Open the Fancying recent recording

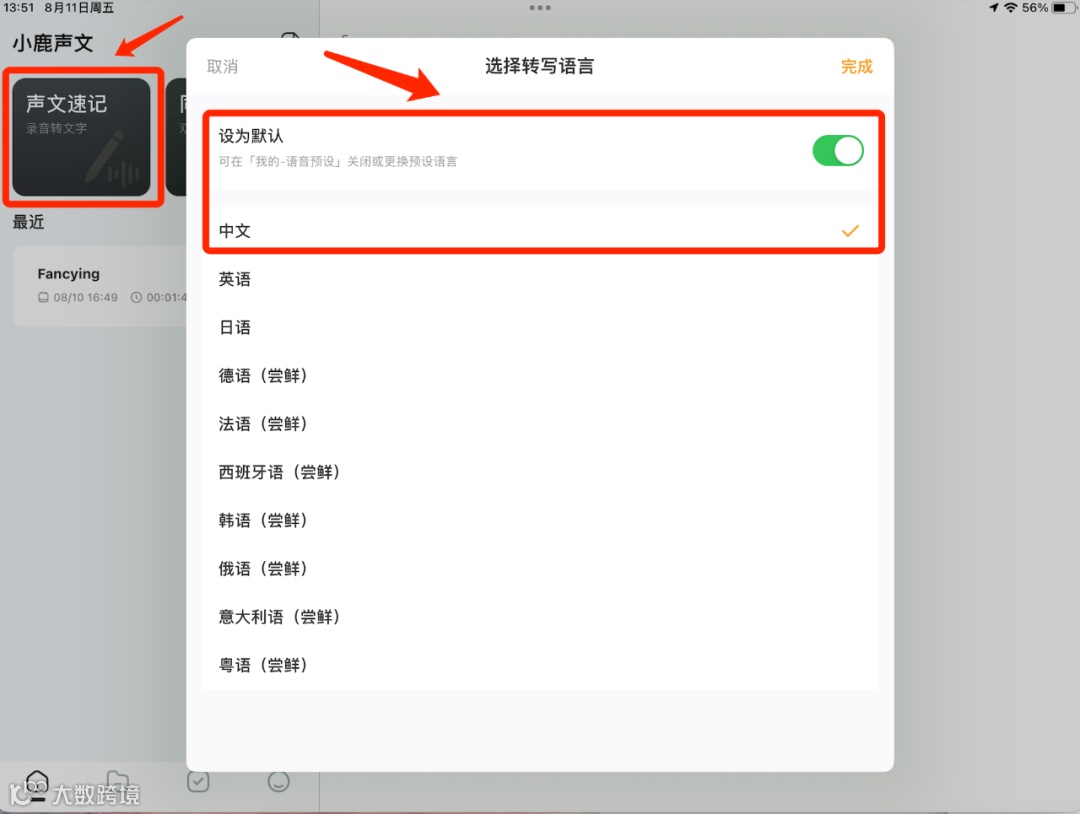point(100,285)
